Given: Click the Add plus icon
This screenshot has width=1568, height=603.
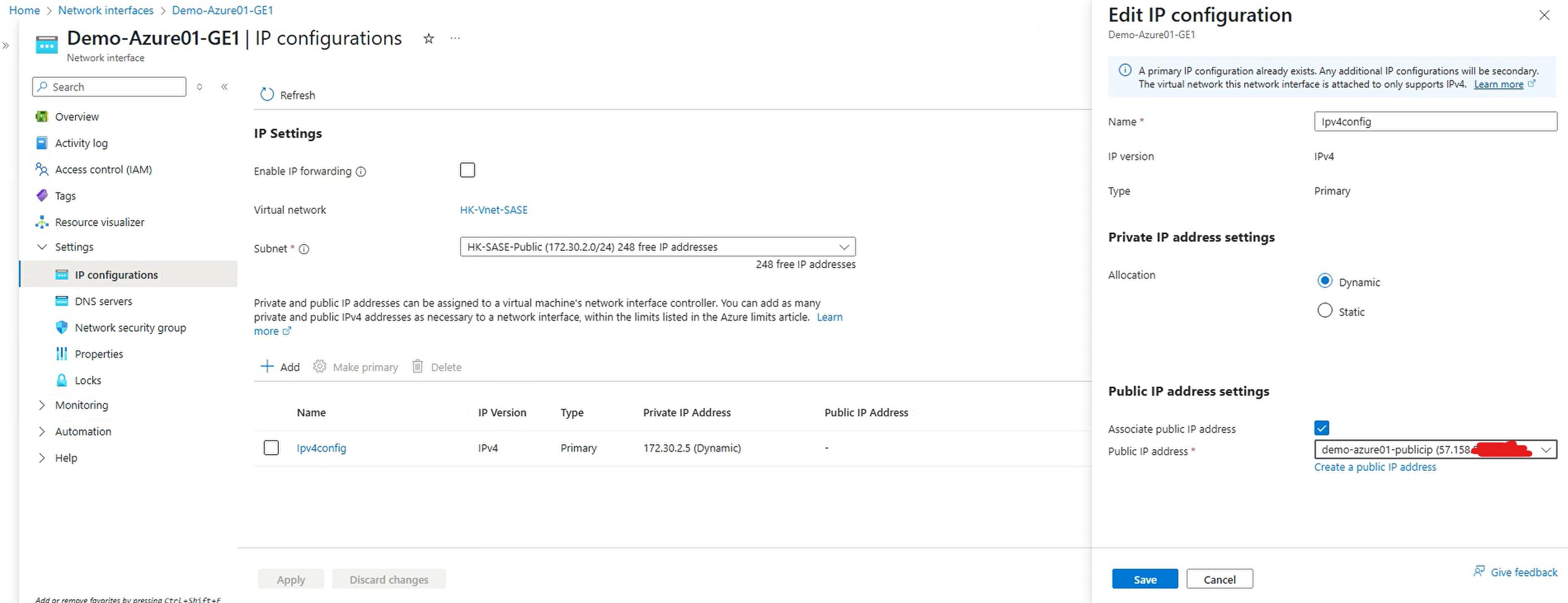Looking at the screenshot, I should point(267,367).
